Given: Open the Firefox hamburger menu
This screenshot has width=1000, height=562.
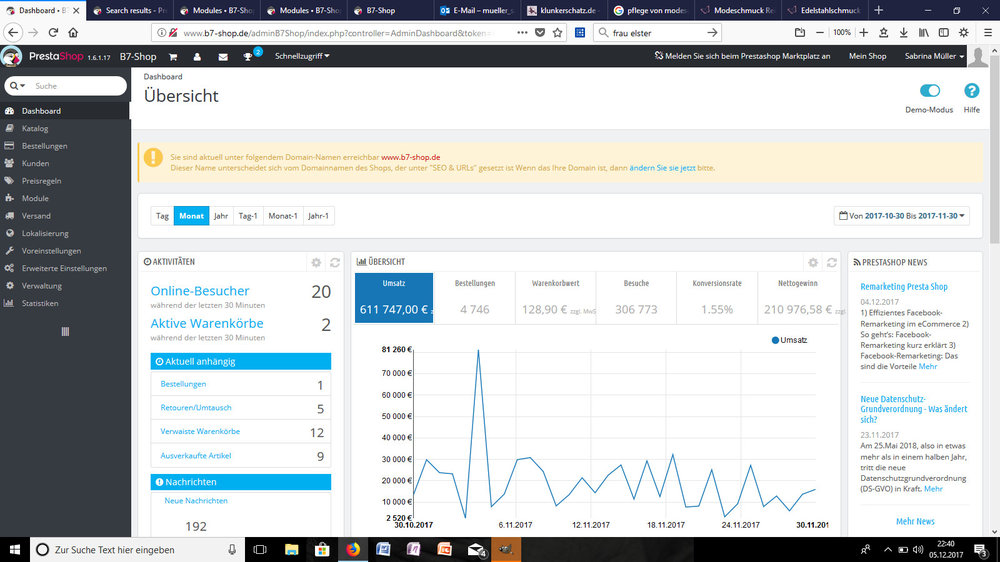Looking at the screenshot, I should coord(987,33).
